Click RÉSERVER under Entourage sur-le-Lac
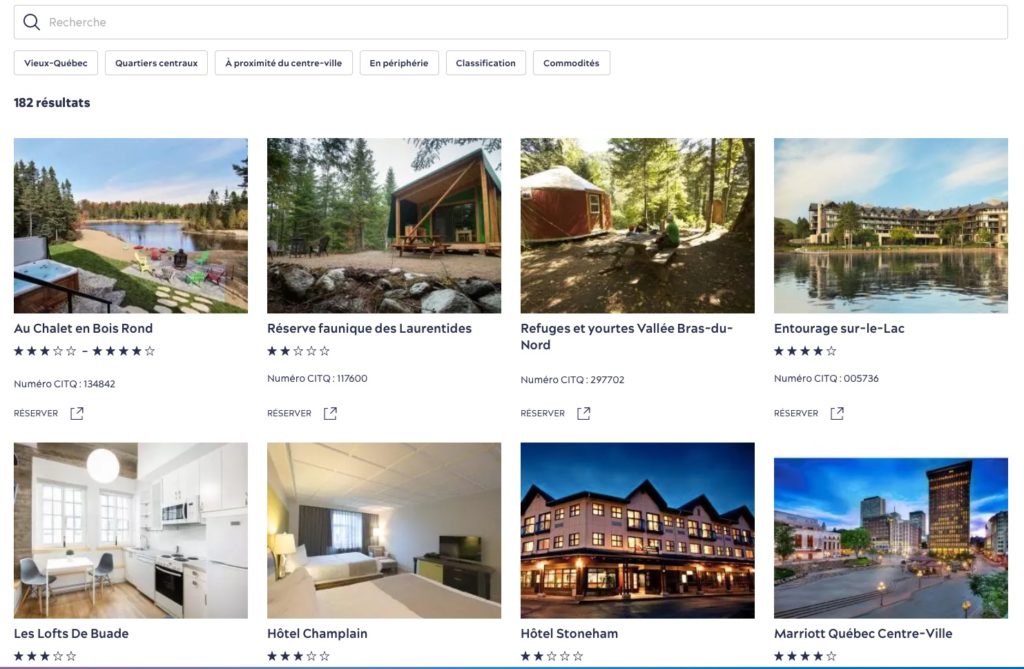The width and height of the screenshot is (1024, 669). (x=796, y=413)
